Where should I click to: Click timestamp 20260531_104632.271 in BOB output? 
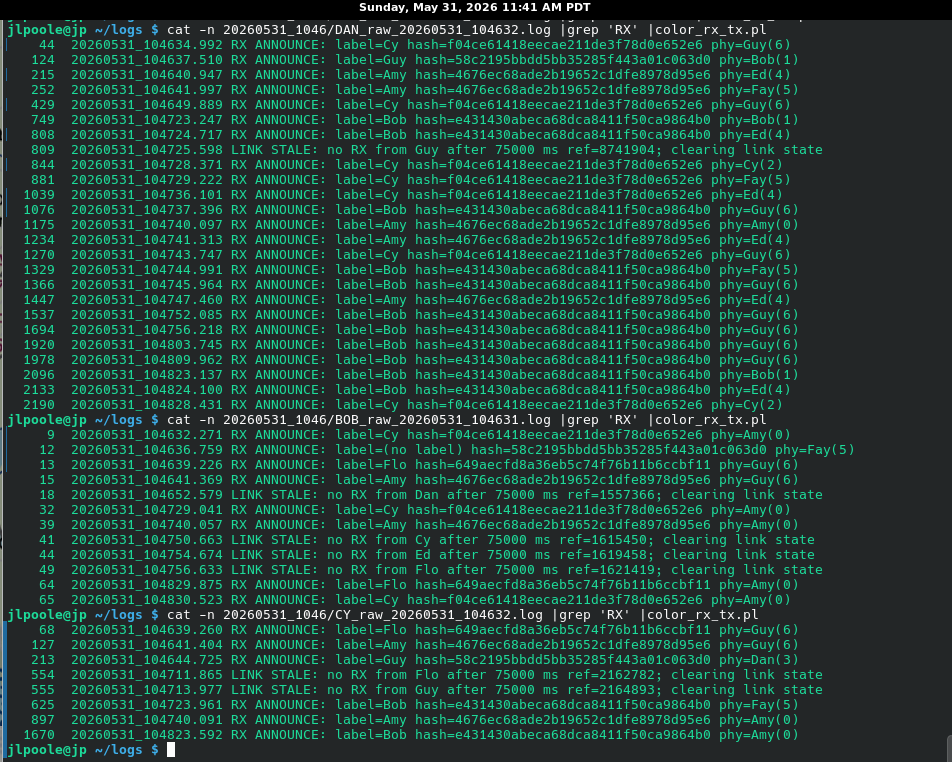click(x=147, y=435)
